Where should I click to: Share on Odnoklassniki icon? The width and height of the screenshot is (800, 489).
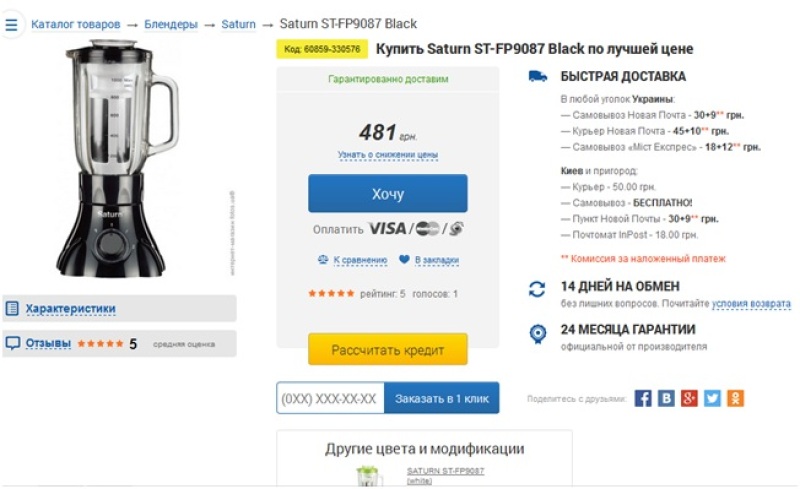(735, 398)
